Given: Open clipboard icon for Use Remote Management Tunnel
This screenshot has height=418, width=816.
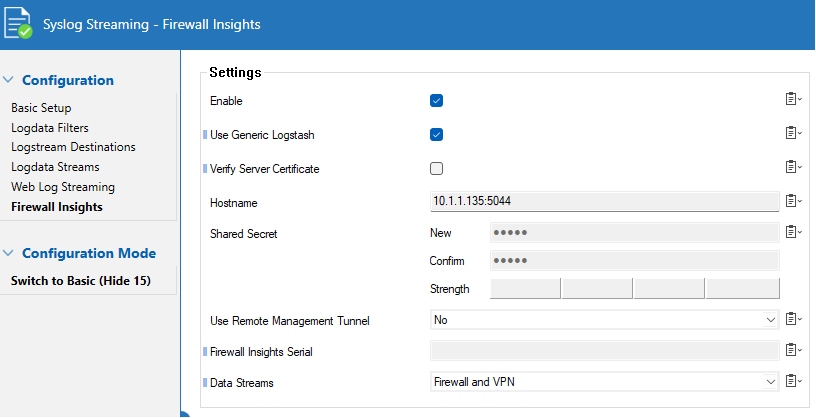Looking at the screenshot, I should (x=793, y=319).
